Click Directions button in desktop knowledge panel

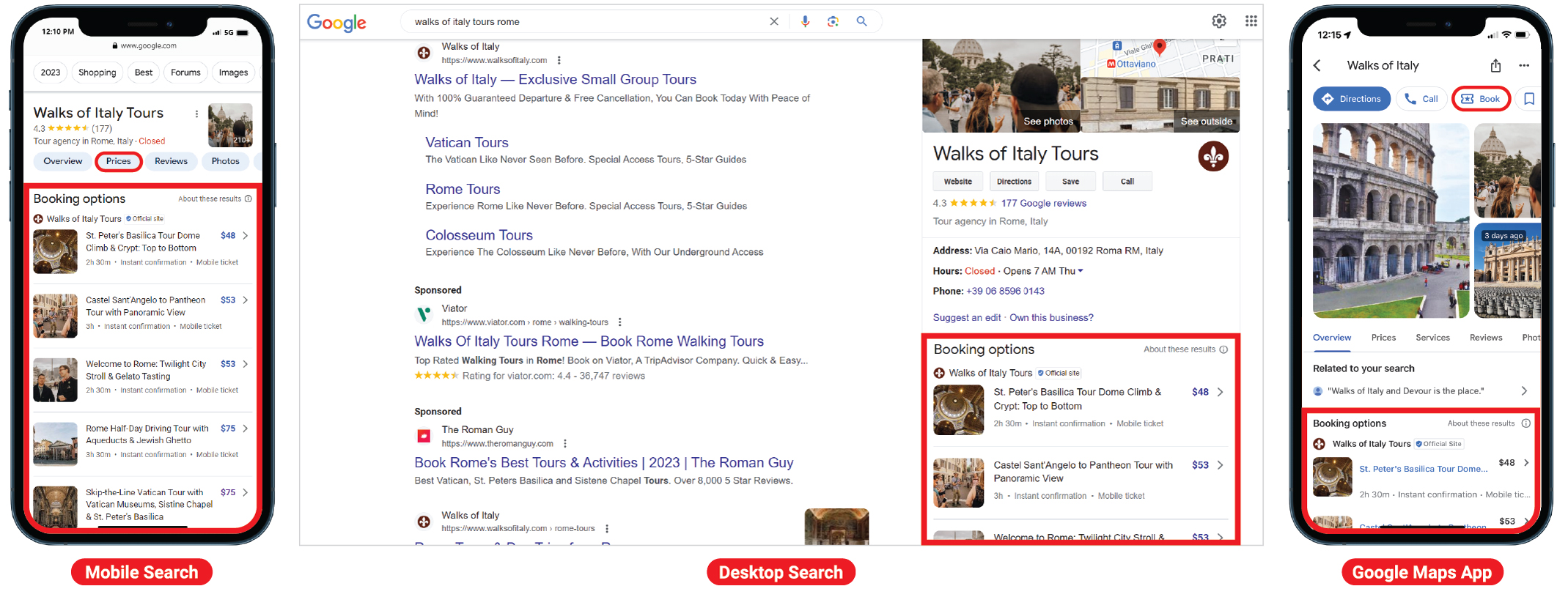(x=1014, y=182)
